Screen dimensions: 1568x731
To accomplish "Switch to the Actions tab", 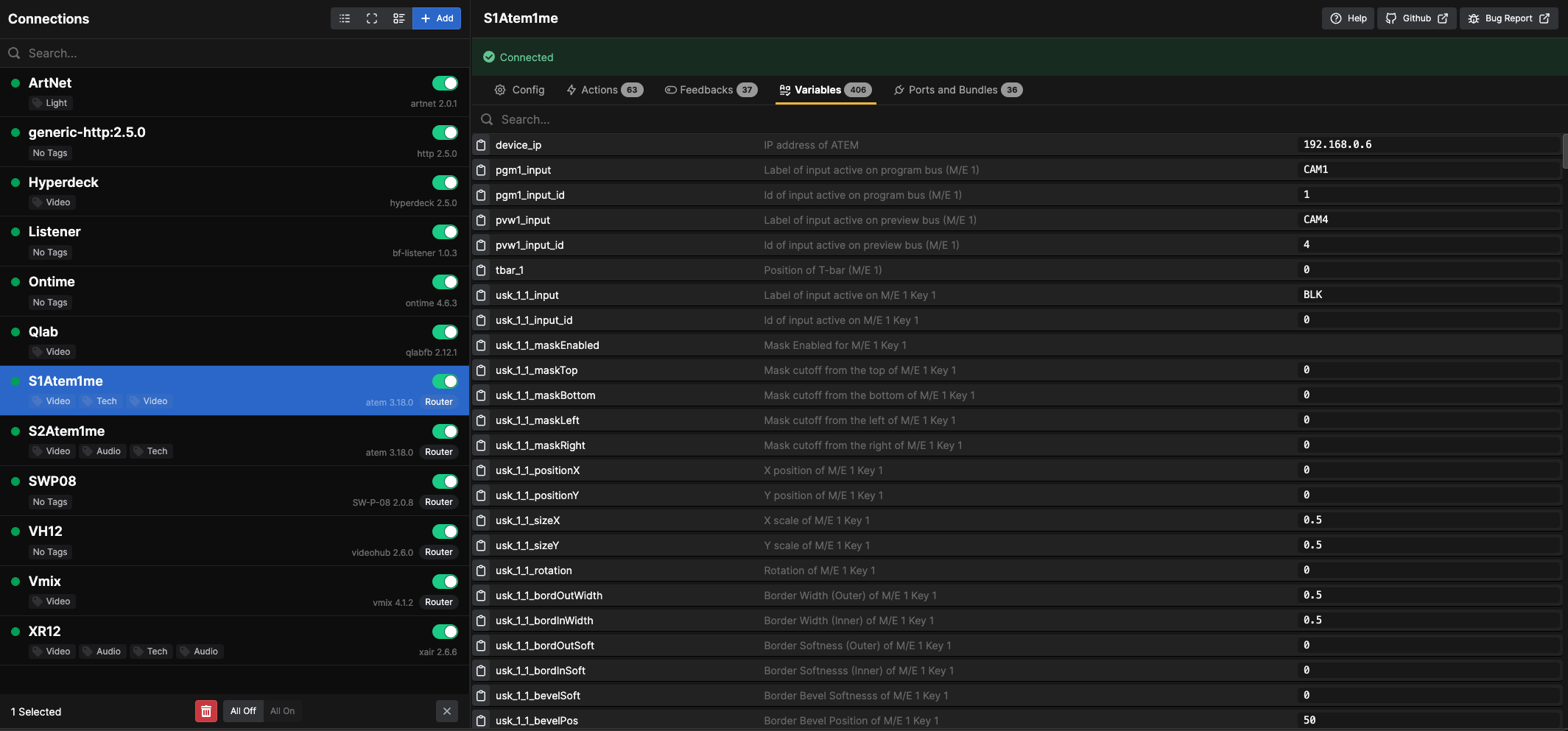I will pyautogui.click(x=605, y=90).
